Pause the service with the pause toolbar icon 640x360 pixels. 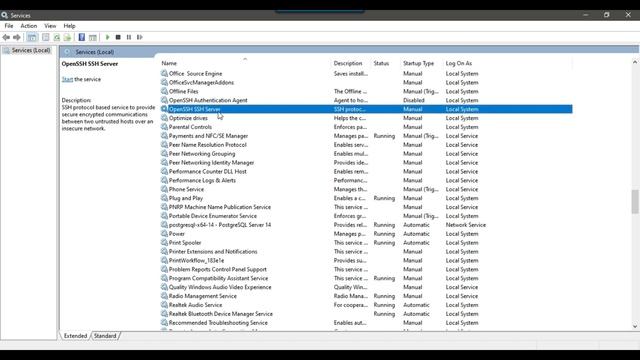(x=129, y=37)
